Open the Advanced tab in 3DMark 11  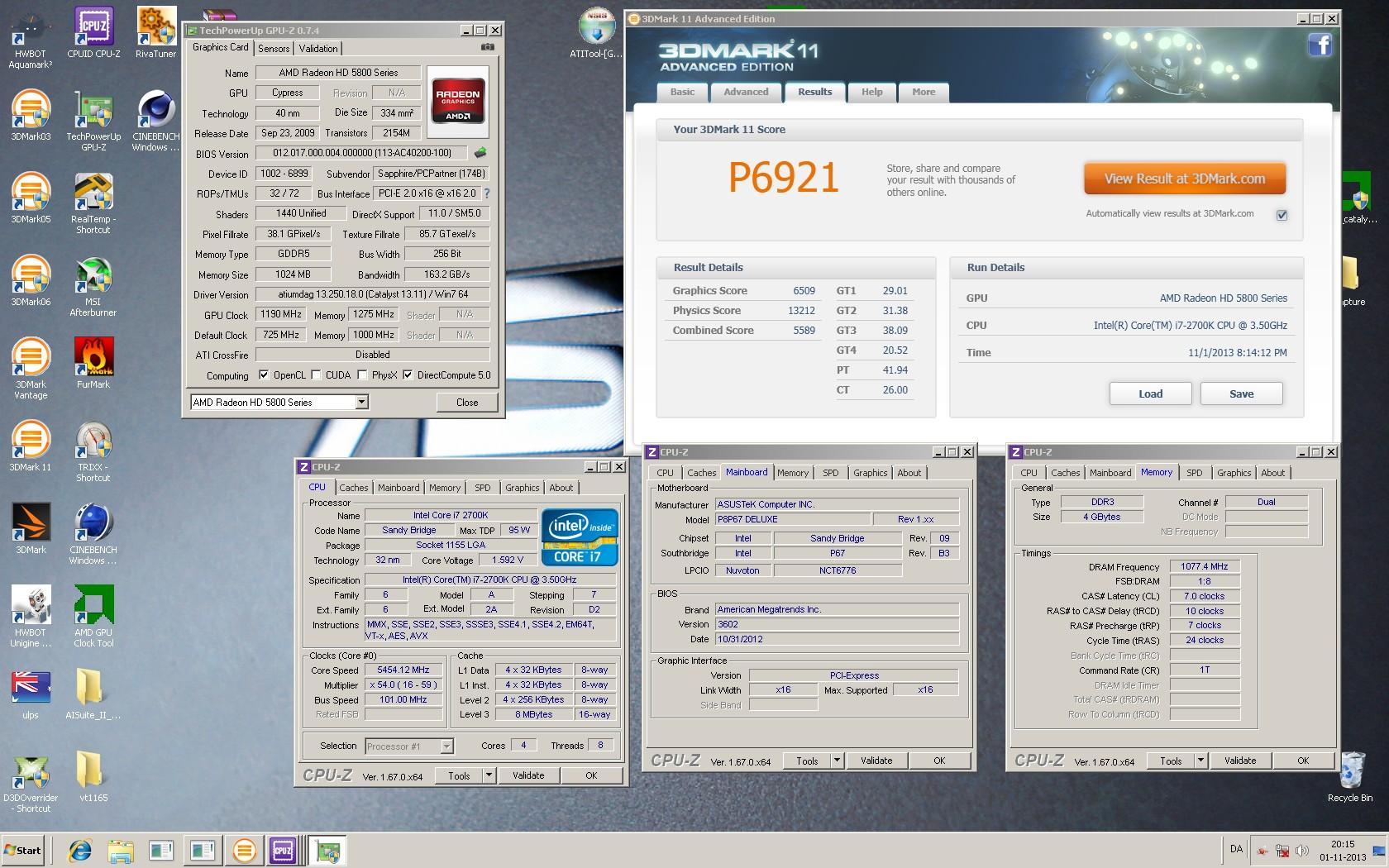coord(746,92)
